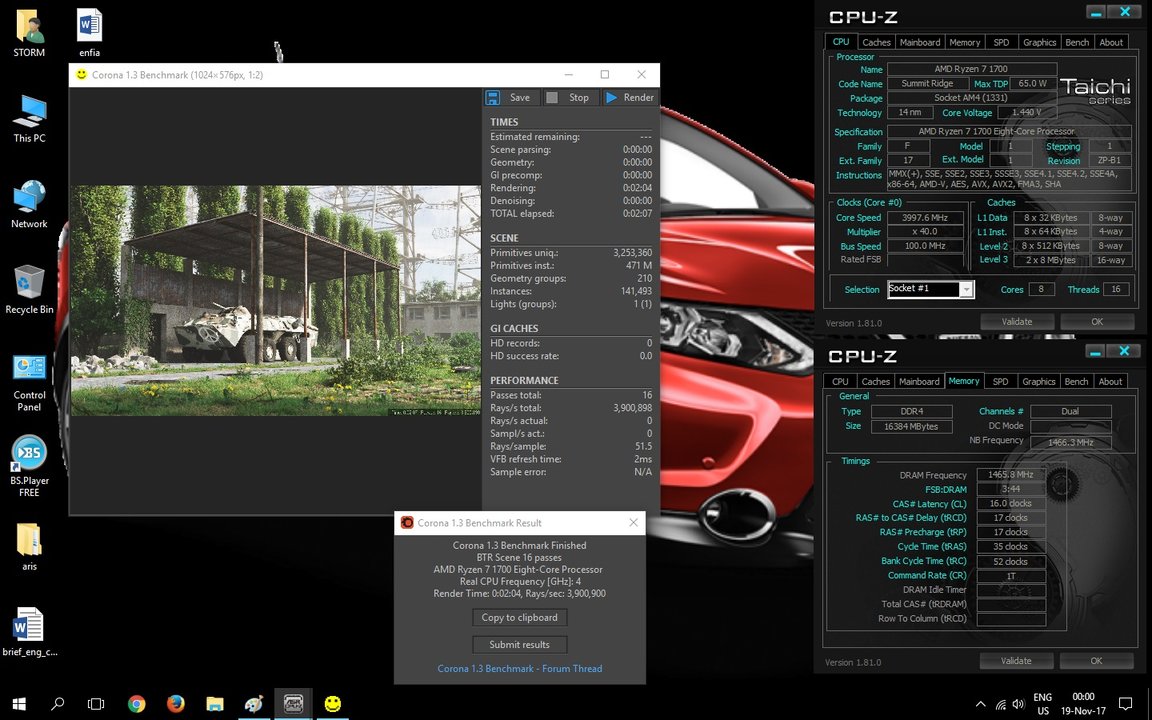1152x720 pixels.
Task: Open About tab in bottom CPU-Z window
Action: (1110, 382)
